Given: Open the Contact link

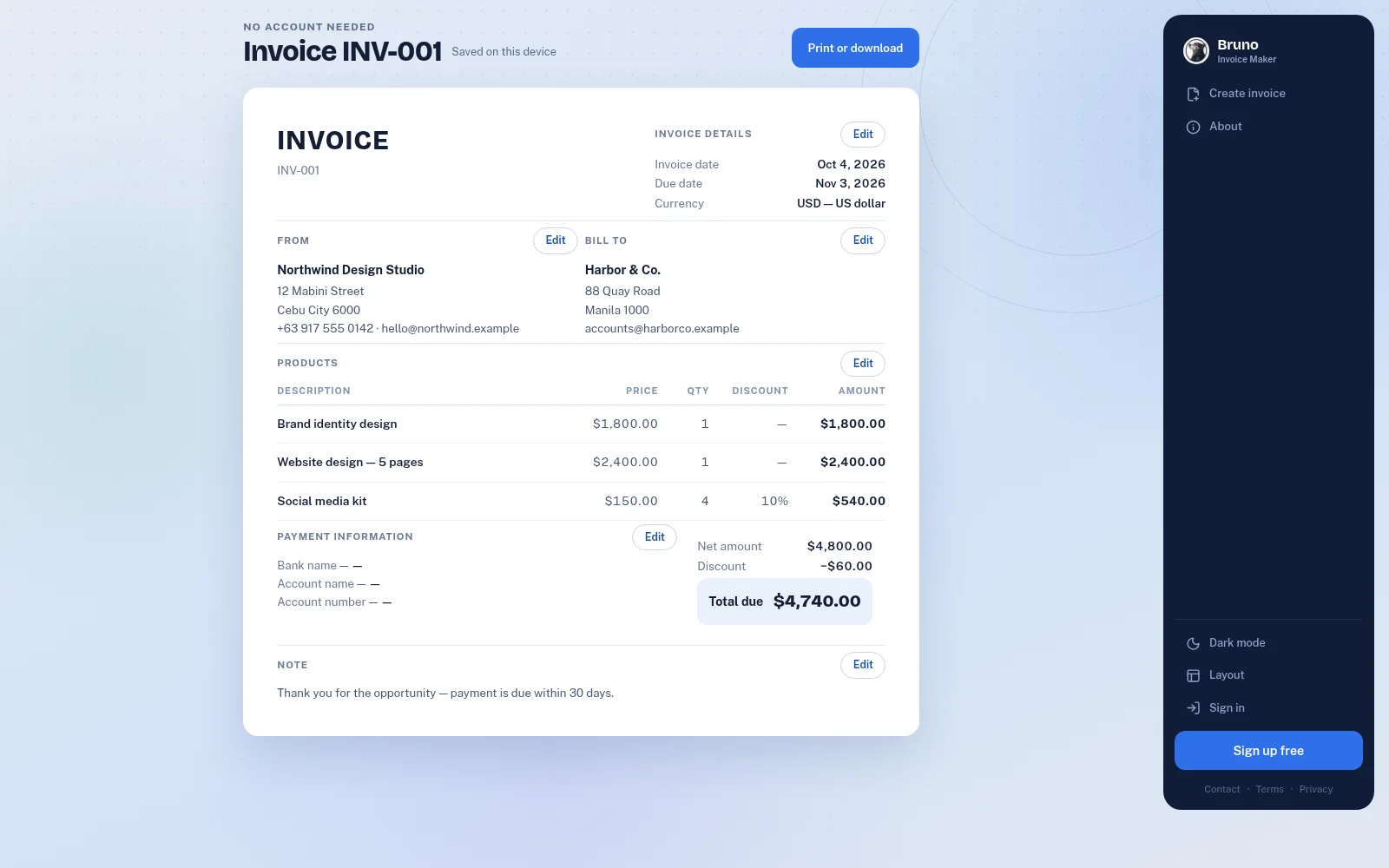Looking at the screenshot, I should pos(1221,790).
